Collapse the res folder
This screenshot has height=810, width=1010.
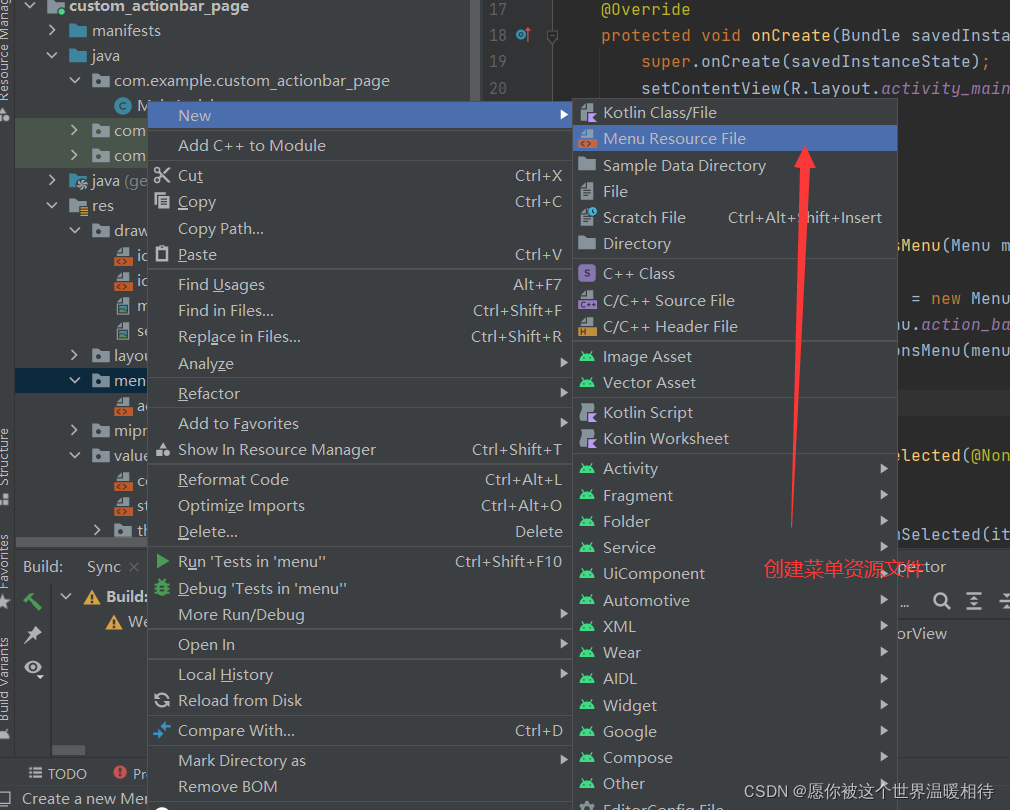[52, 205]
